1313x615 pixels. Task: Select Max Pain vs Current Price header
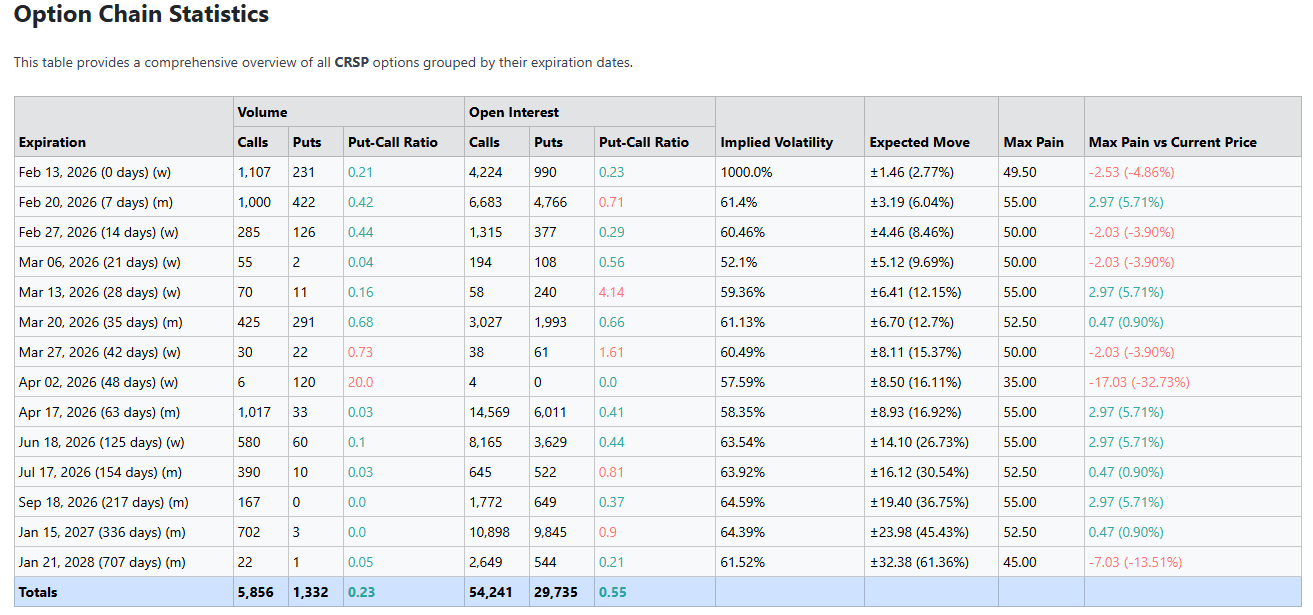click(x=1172, y=142)
